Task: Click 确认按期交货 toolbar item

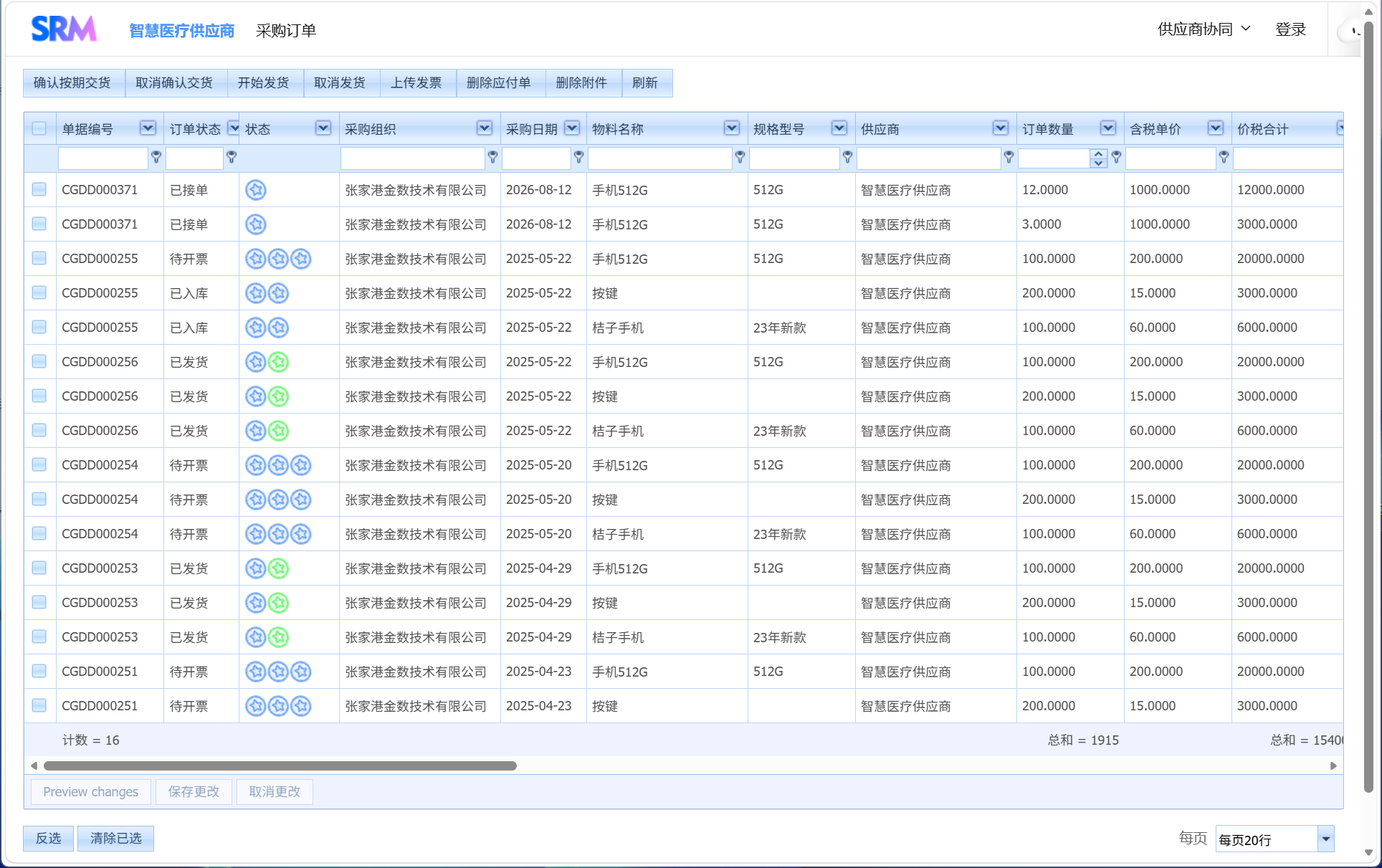Action: pos(72,83)
